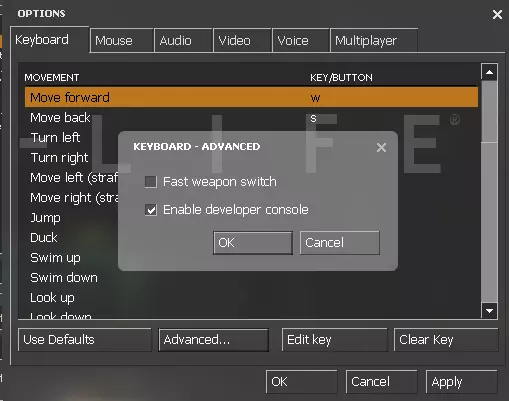Open the Multiplayer tab
Screen dimensions: 509x401
coord(374,40)
